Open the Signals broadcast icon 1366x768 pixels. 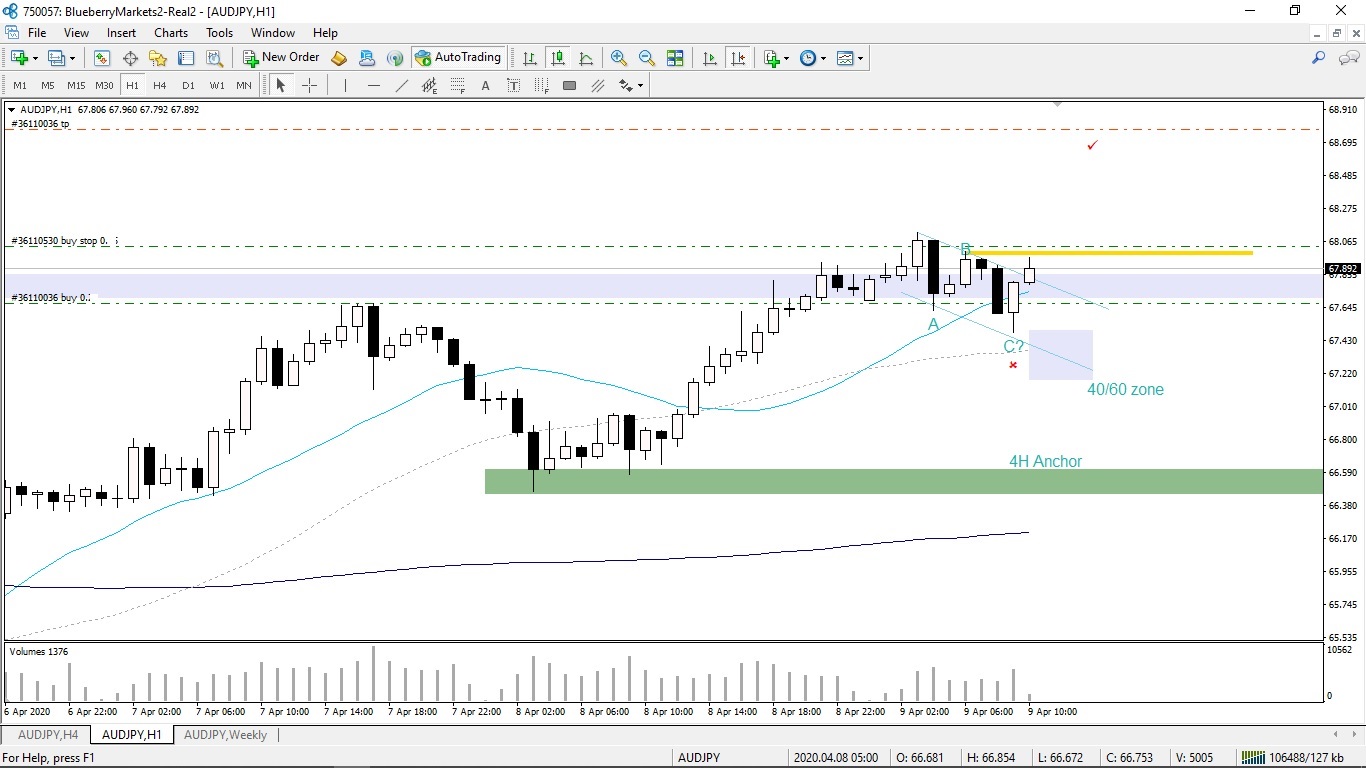pyautogui.click(x=395, y=58)
